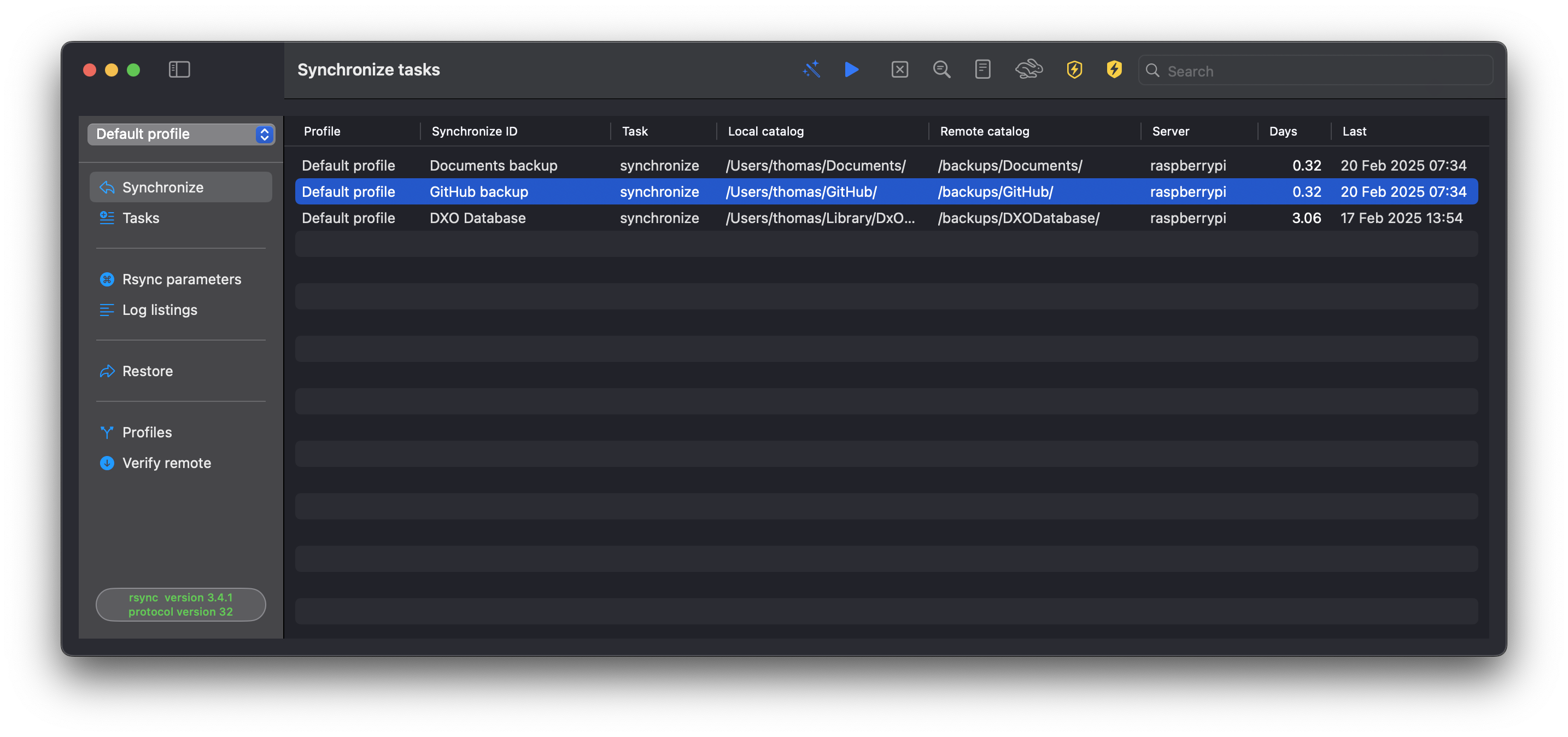Click the Verify remote download icon

tap(107, 463)
